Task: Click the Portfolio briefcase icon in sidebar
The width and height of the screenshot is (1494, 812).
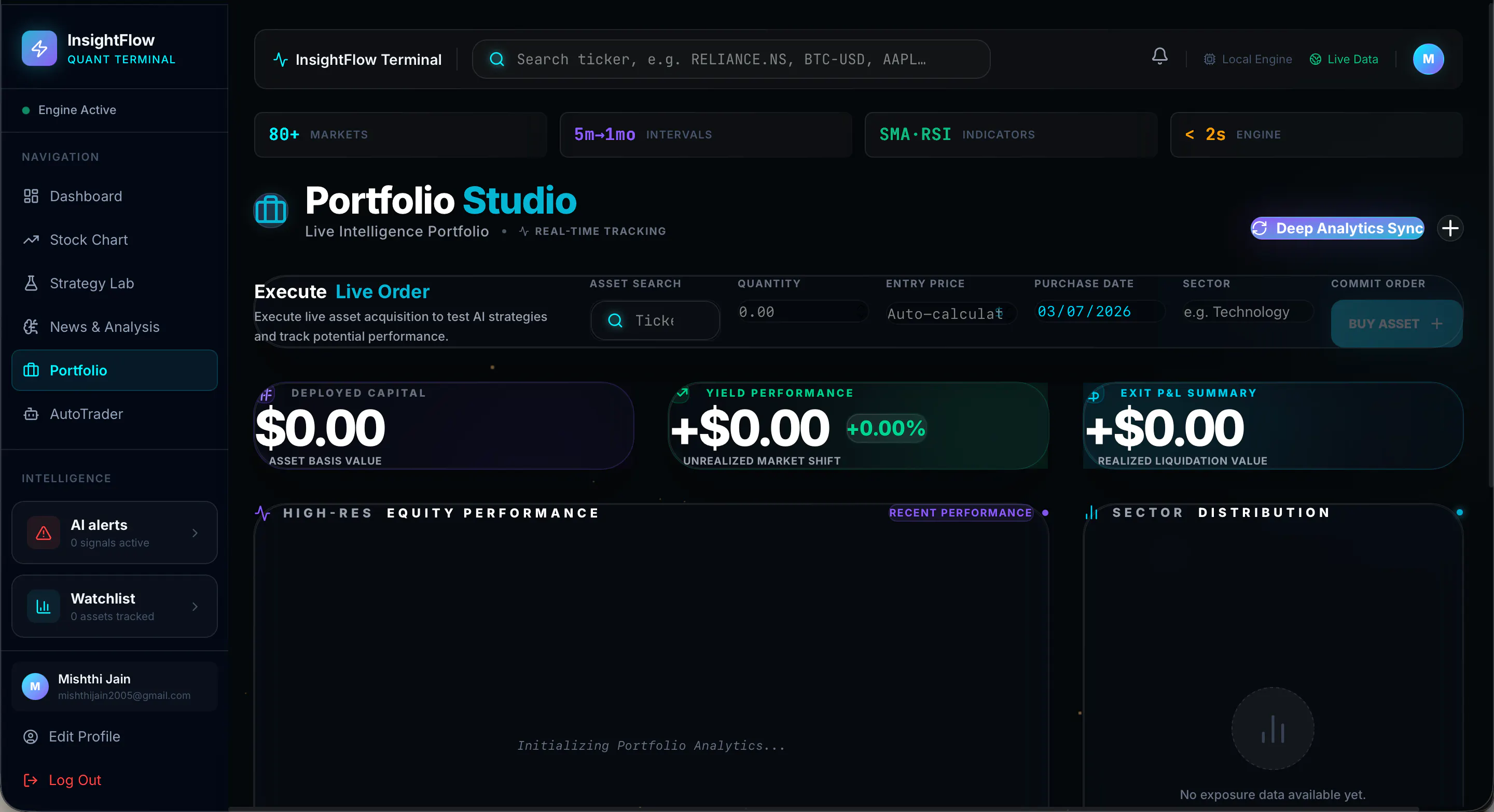Action: click(31, 370)
